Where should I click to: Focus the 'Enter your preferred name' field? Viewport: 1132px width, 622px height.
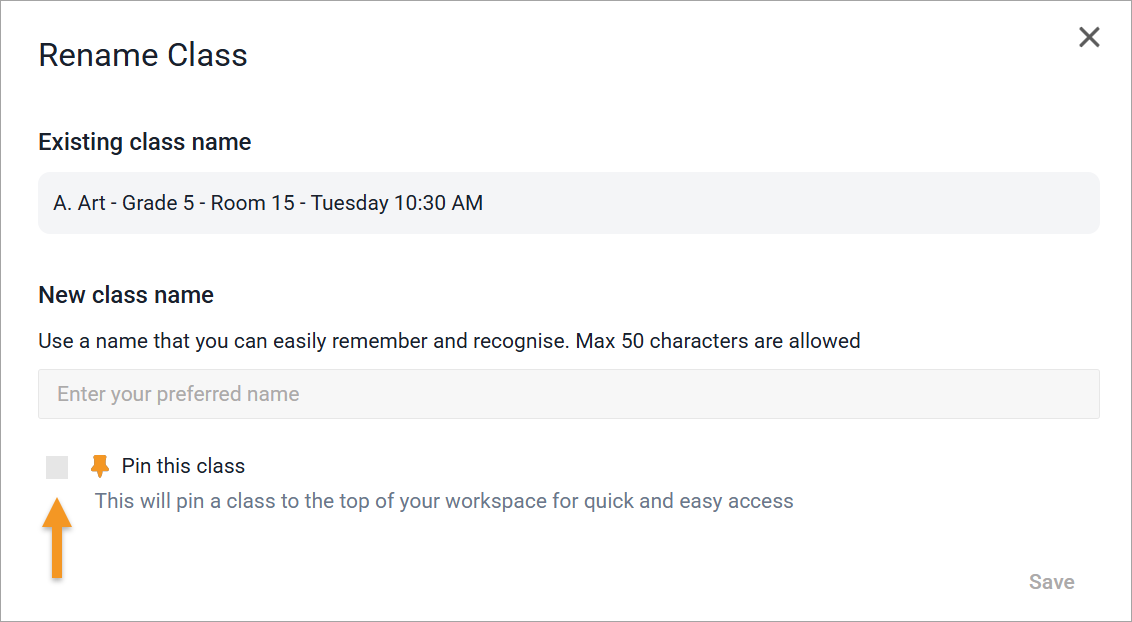[568, 394]
